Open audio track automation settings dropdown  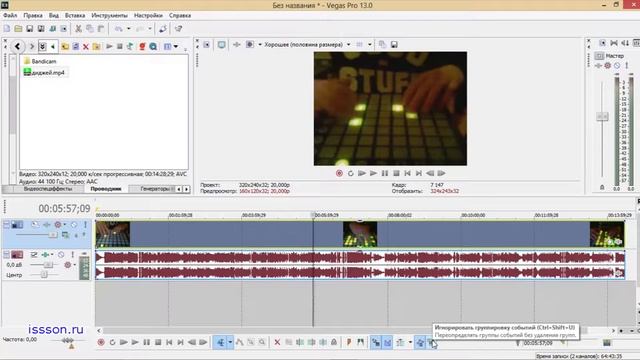point(75,265)
